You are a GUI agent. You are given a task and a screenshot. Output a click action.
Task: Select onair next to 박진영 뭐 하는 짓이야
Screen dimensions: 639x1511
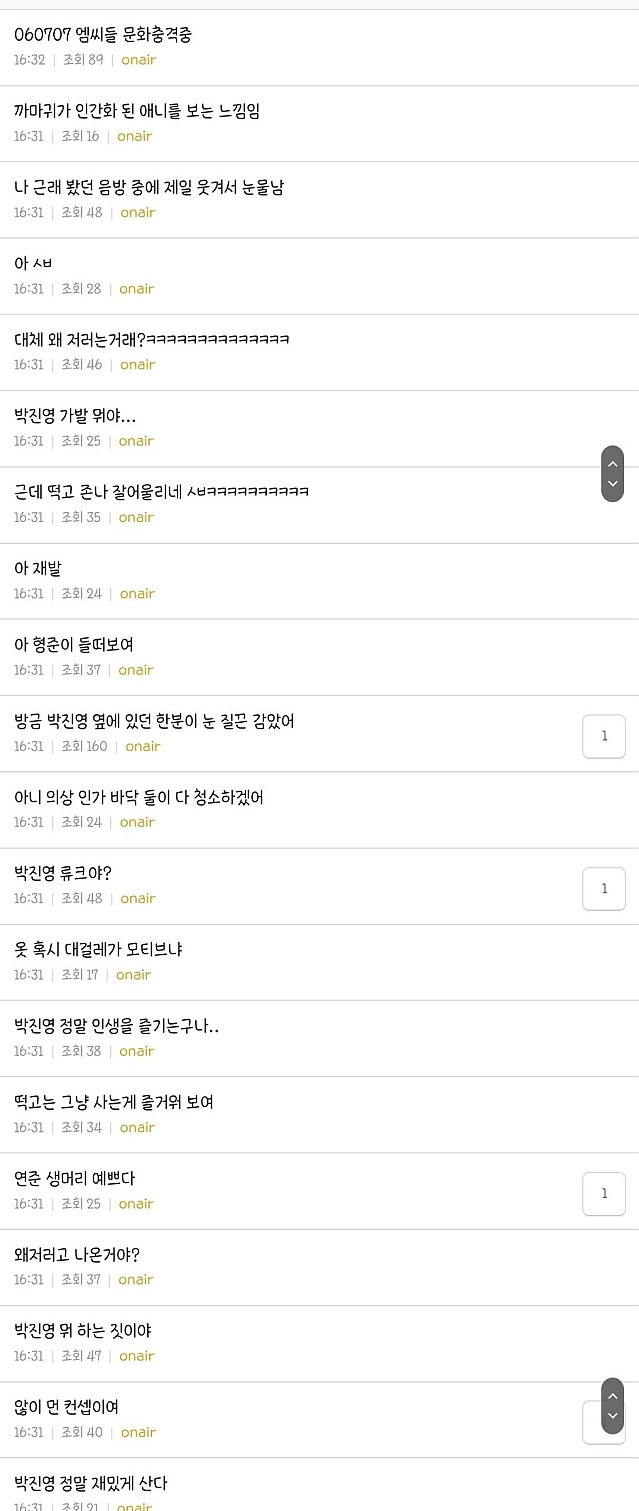pyautogui.click(x=136, y=1355)
